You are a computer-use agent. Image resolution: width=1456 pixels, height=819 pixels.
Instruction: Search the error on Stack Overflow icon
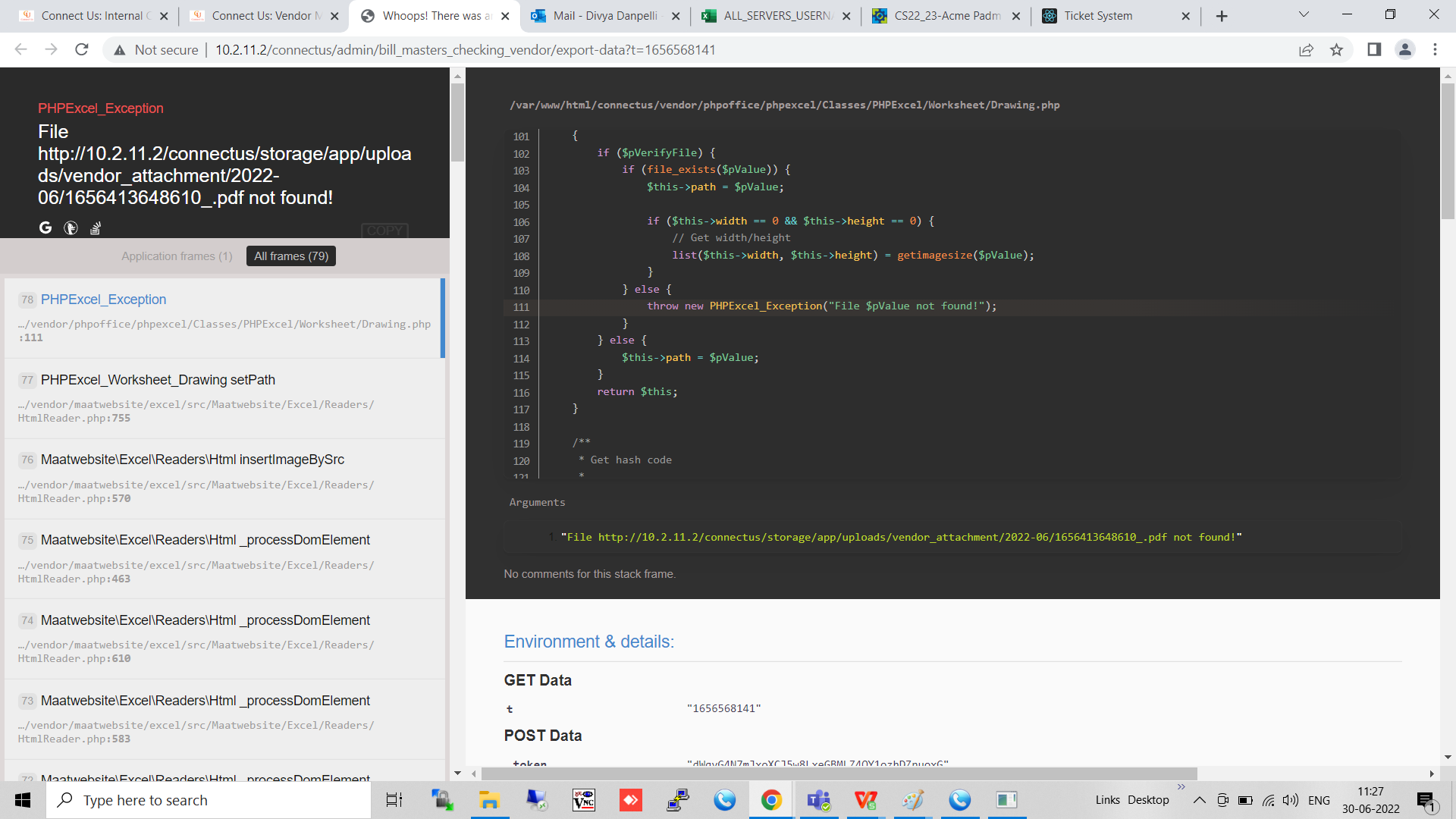point(96,227)
